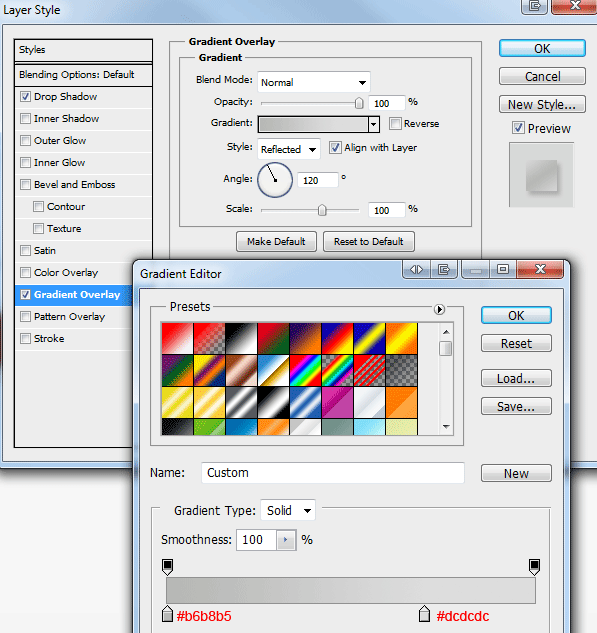Viewport: 597px width, 633px height.
Task: Toggle Align with Layer checkbox
Action: tap(335, 148)
